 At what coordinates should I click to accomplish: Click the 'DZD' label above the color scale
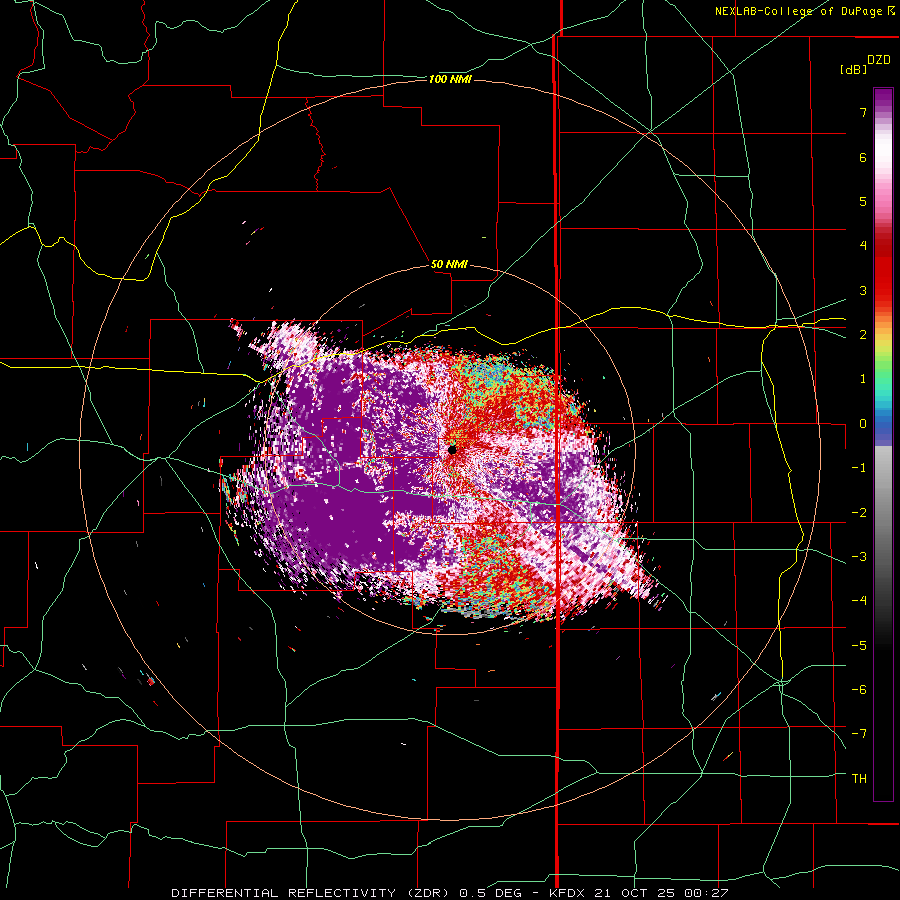point(879,60)
